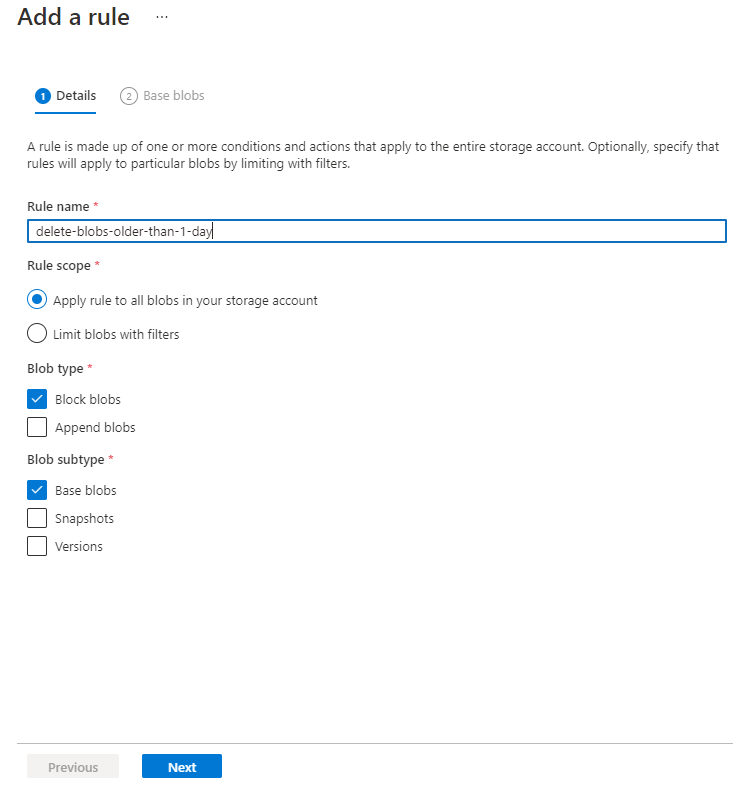Untick the Base blobs subtype checkbox
This screenshot has width=733, height=785.
point(37,490)
